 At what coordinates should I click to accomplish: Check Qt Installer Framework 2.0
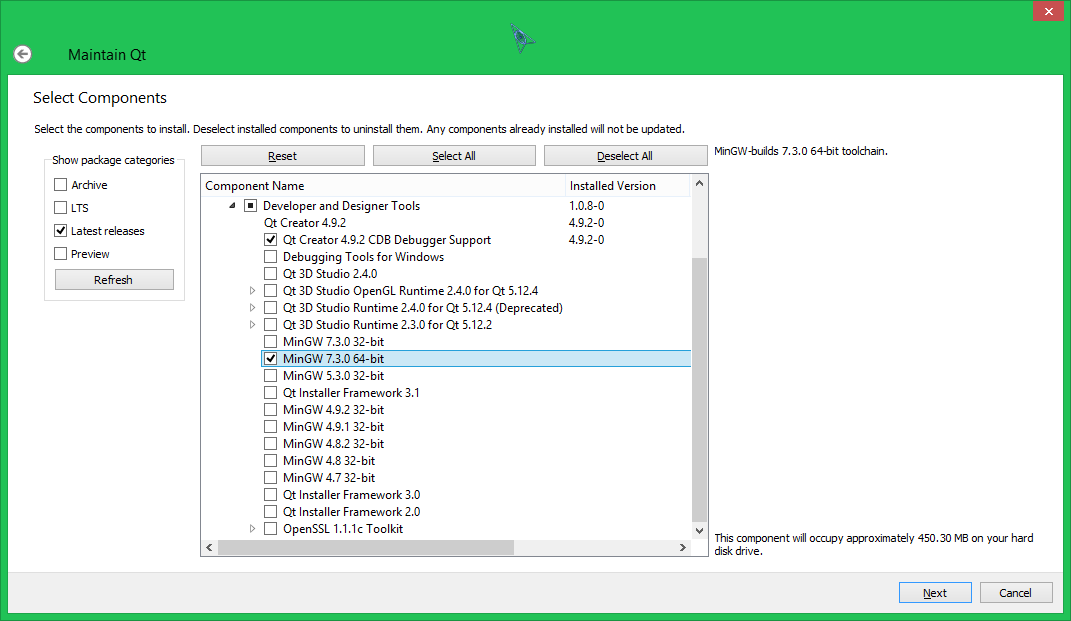(270, 512)
